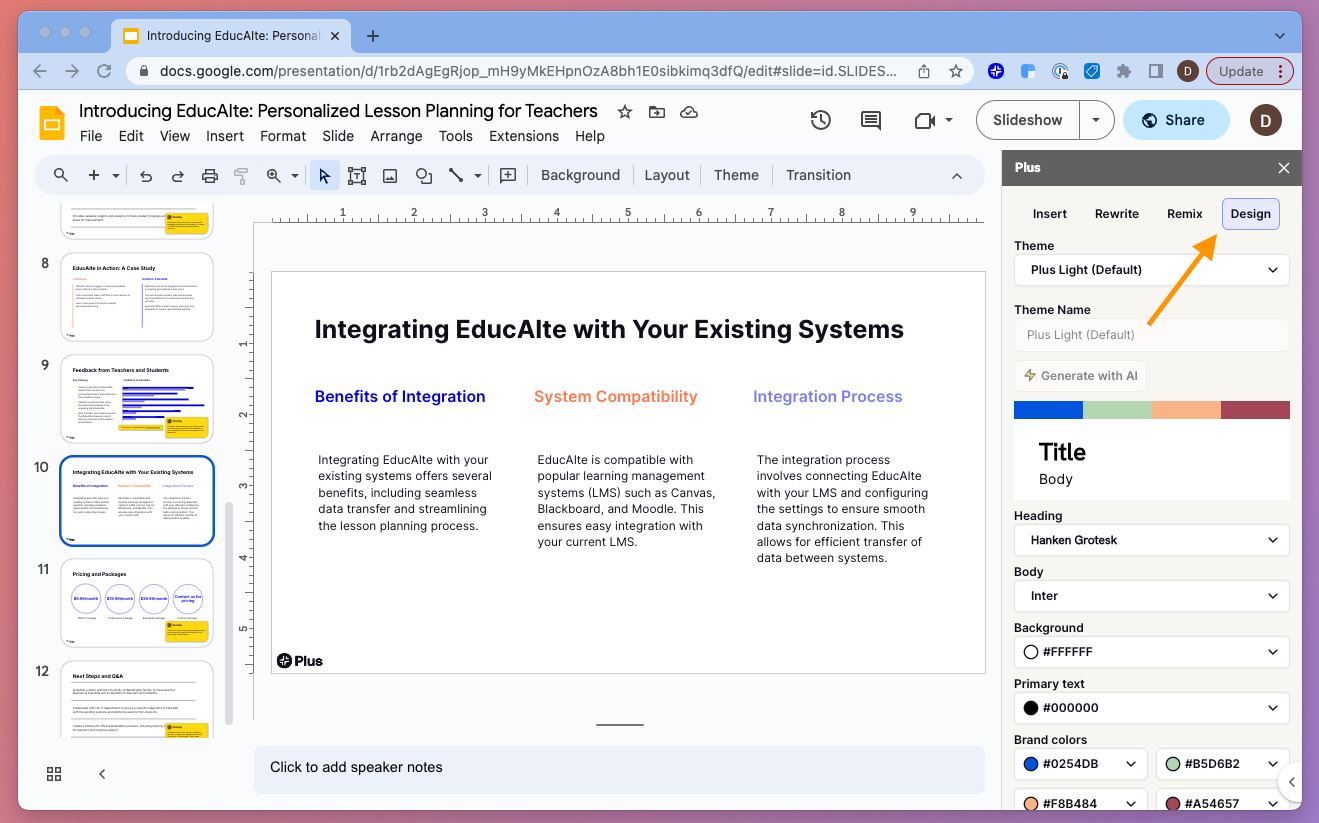The height and width of the screenshot is (823, 1319).
Task: Open the Arrange menu
Action: [x=397, y=136]
